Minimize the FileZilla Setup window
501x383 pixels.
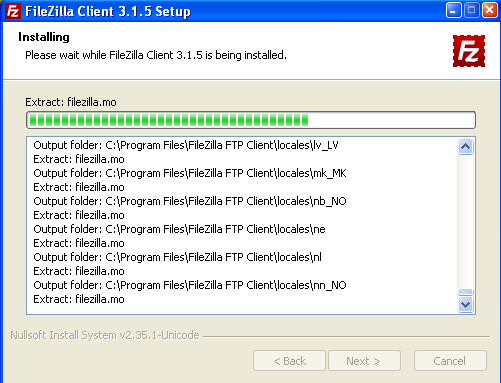pyautogui.click(x=454, y=11)
